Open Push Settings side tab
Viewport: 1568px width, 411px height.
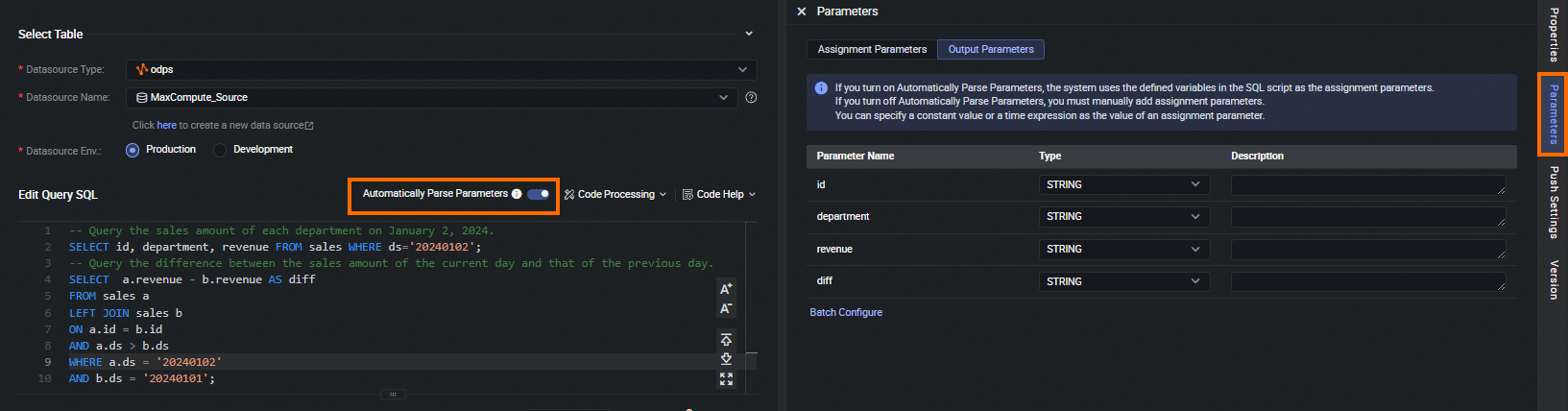tap(1553, 202)
